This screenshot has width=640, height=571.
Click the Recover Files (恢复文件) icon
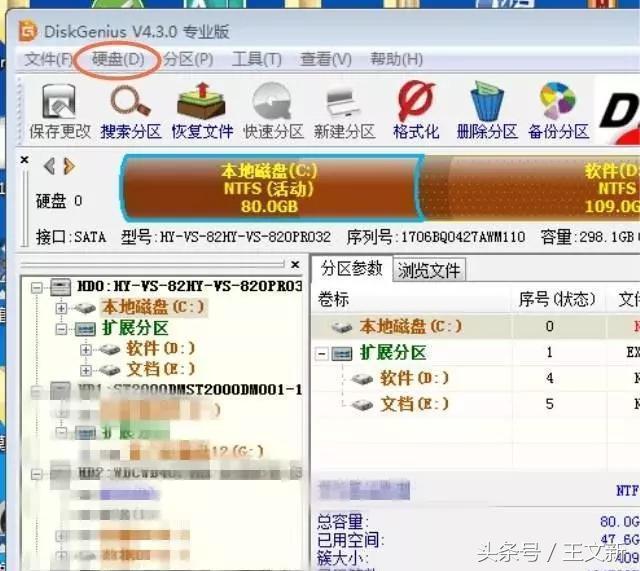pyautogui.click(x=202, y=110)
